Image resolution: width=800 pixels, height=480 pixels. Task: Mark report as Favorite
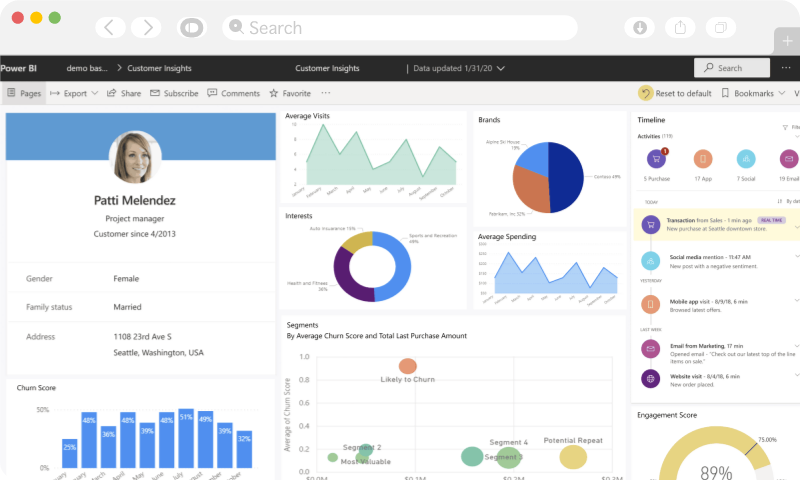(x=290, y=93)
